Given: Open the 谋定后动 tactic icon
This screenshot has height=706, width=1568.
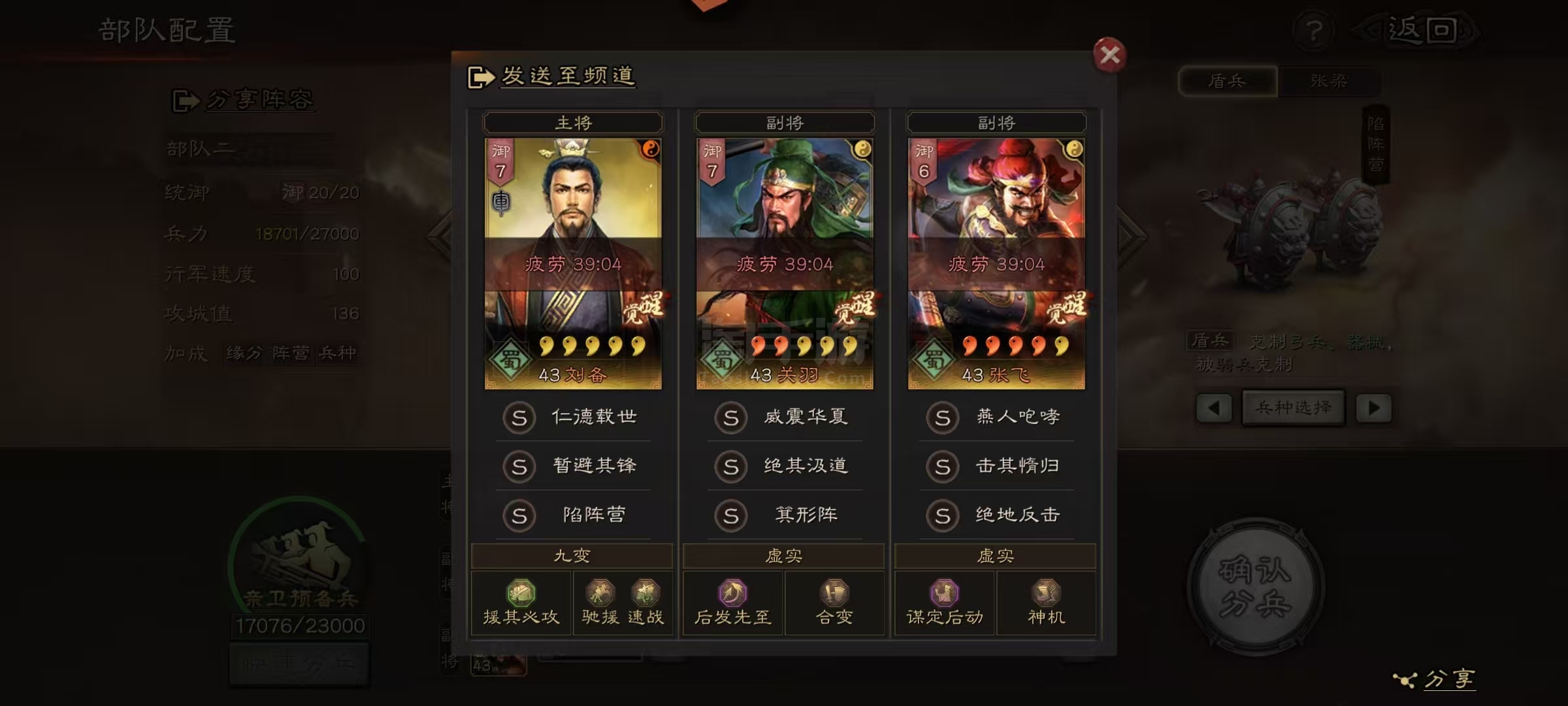Looking at the screenshot, I should pos(944,592).
